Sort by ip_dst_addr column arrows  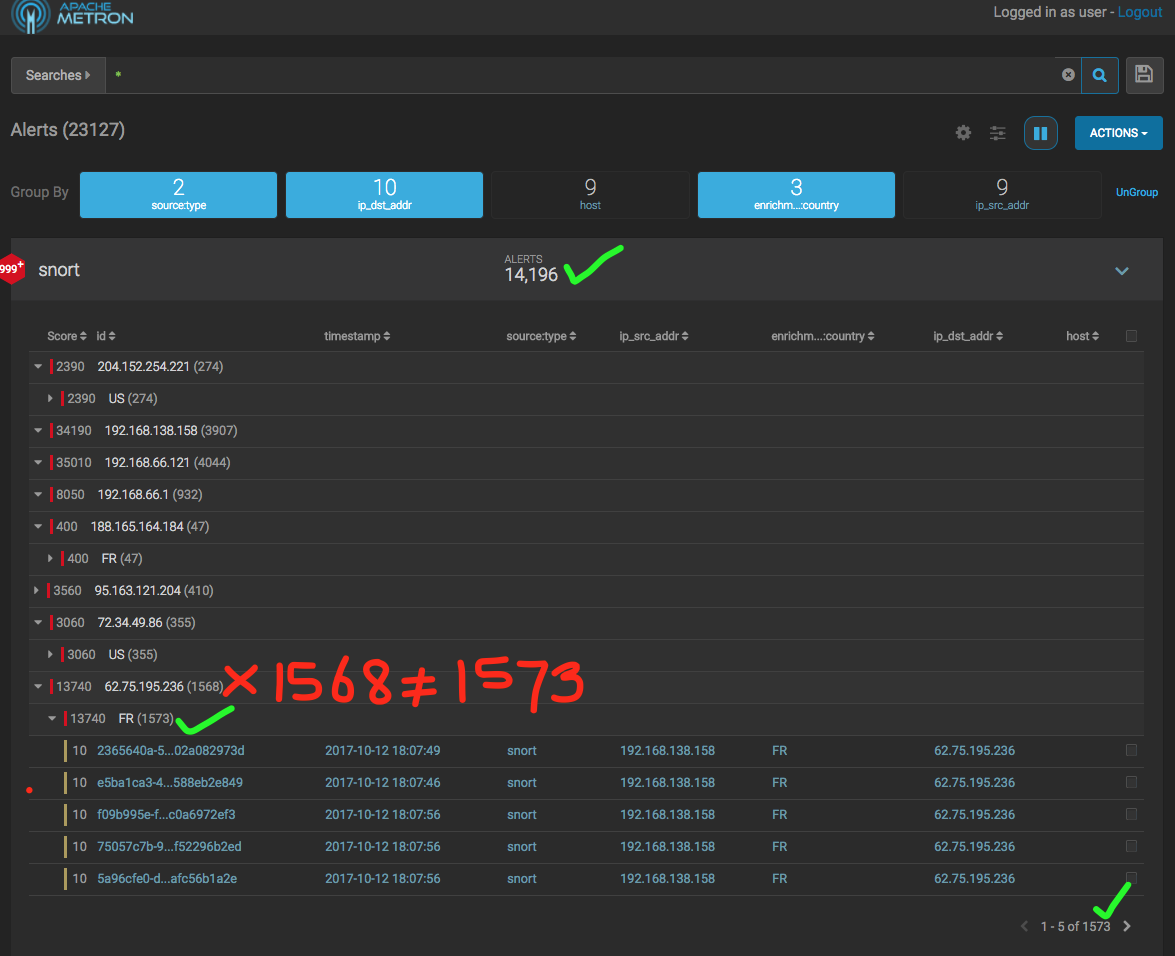[1000, 336]
